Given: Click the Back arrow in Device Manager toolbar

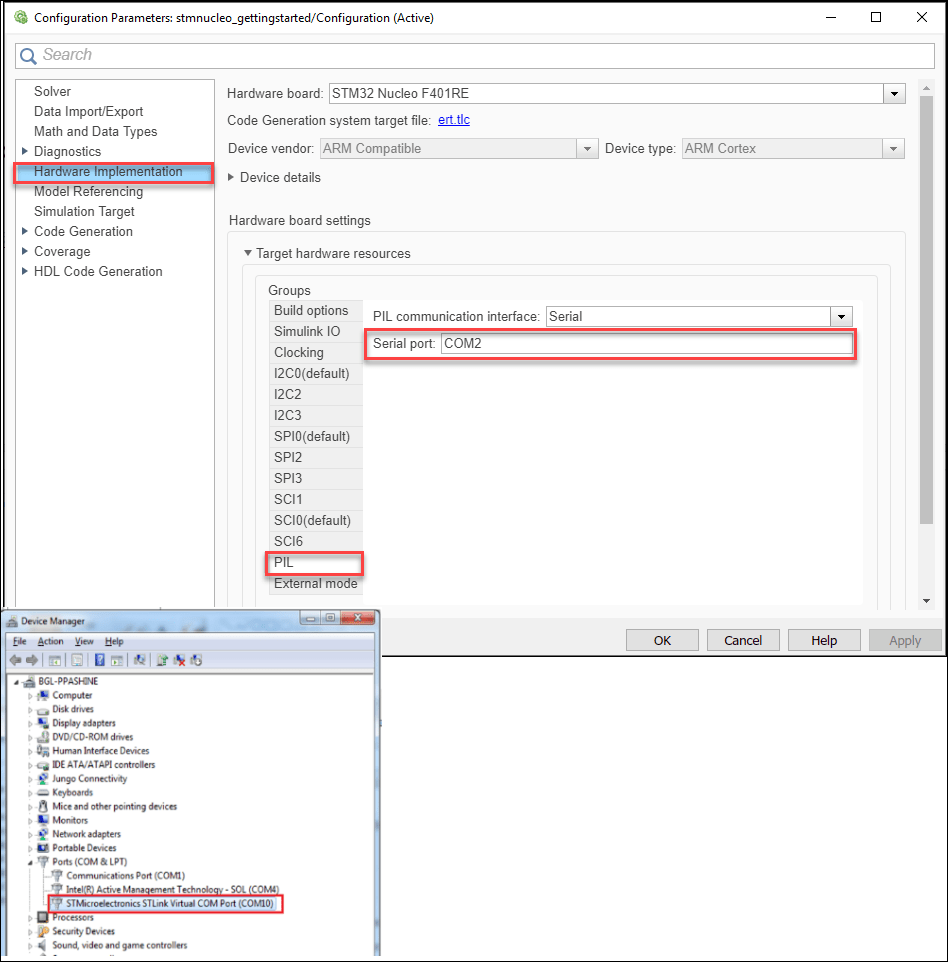Looking at the screenshot, I should pos(15,660).
